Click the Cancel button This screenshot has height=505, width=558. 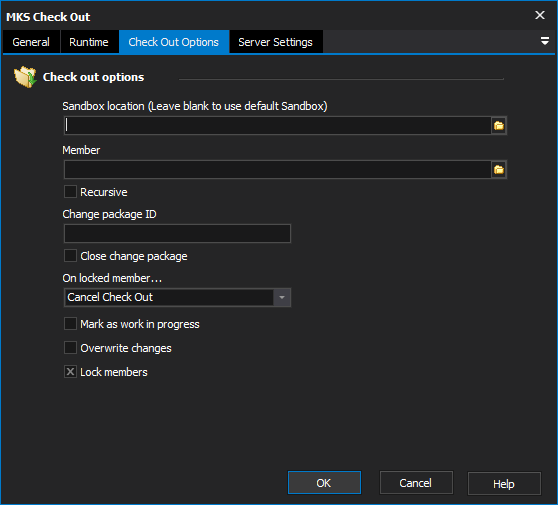(416, 483)
